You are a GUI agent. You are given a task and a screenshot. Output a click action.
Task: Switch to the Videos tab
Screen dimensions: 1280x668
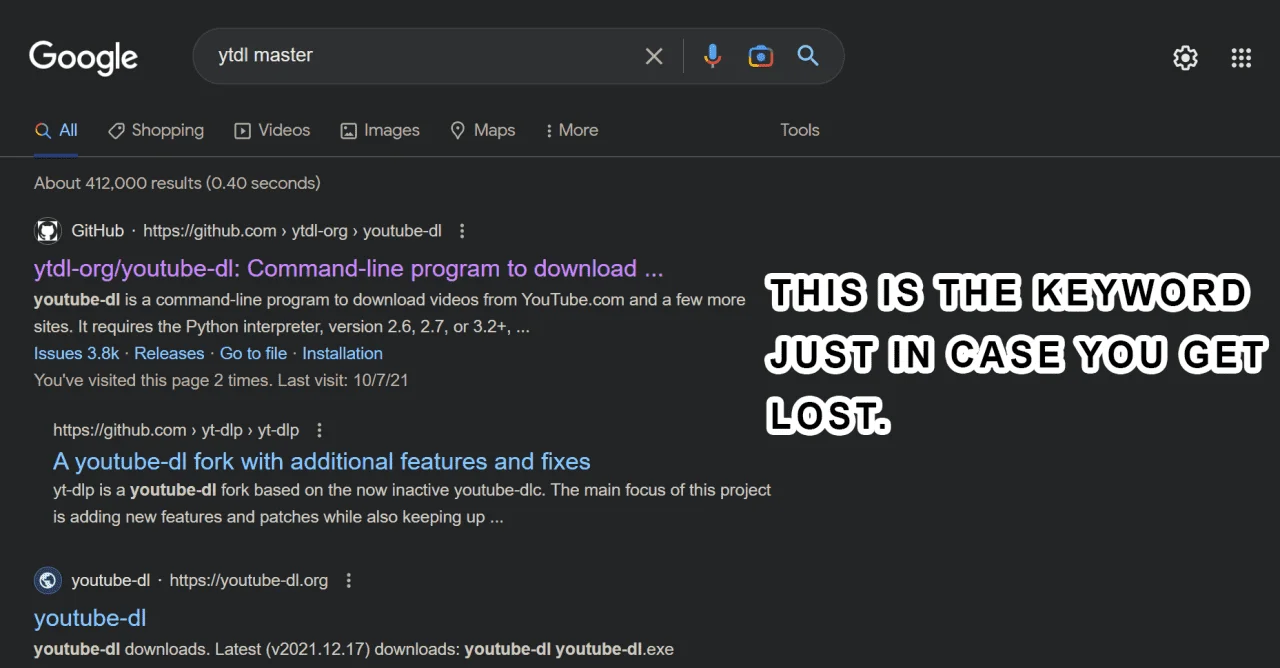[272, 130]
